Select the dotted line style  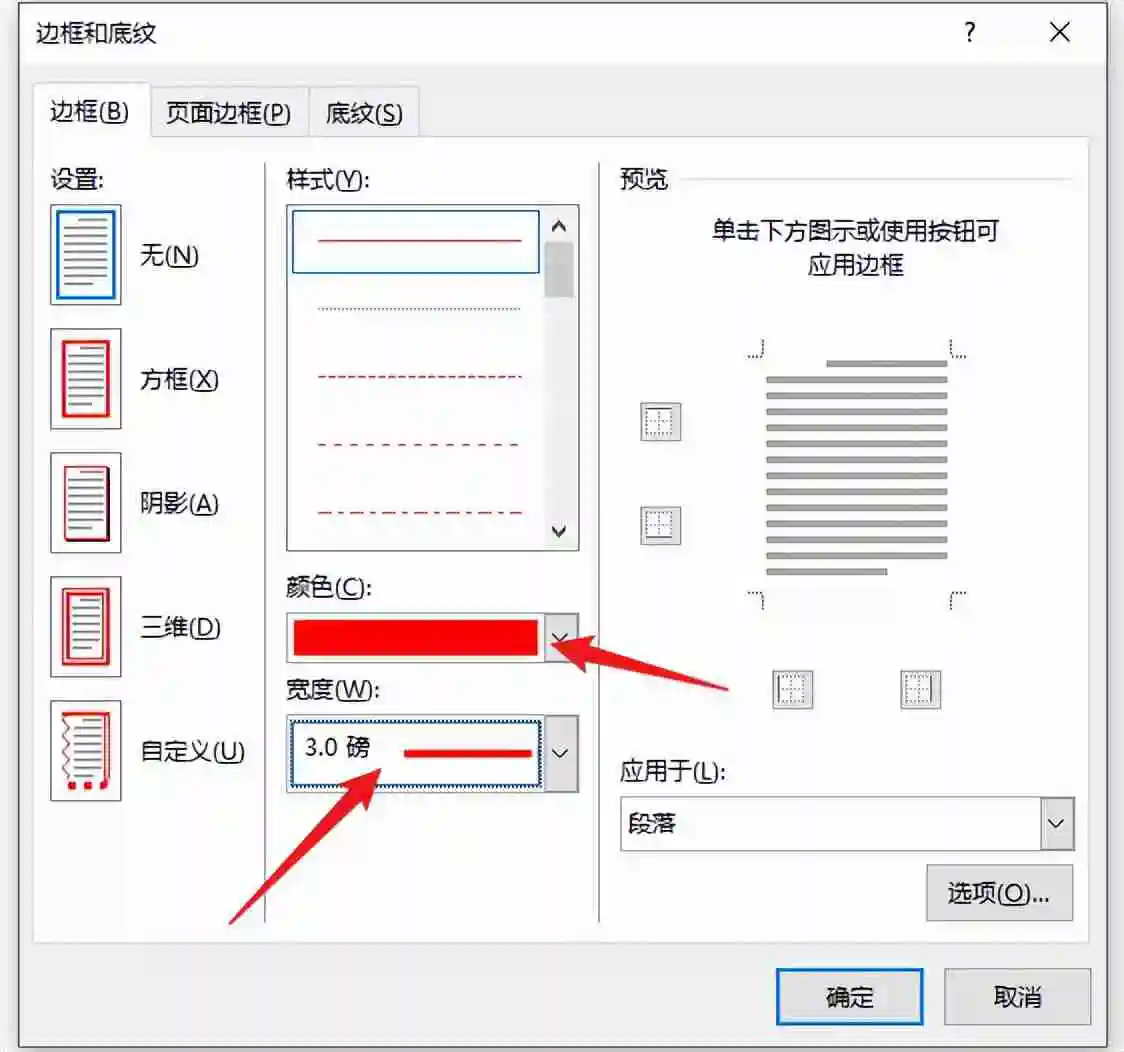(419, 309)
